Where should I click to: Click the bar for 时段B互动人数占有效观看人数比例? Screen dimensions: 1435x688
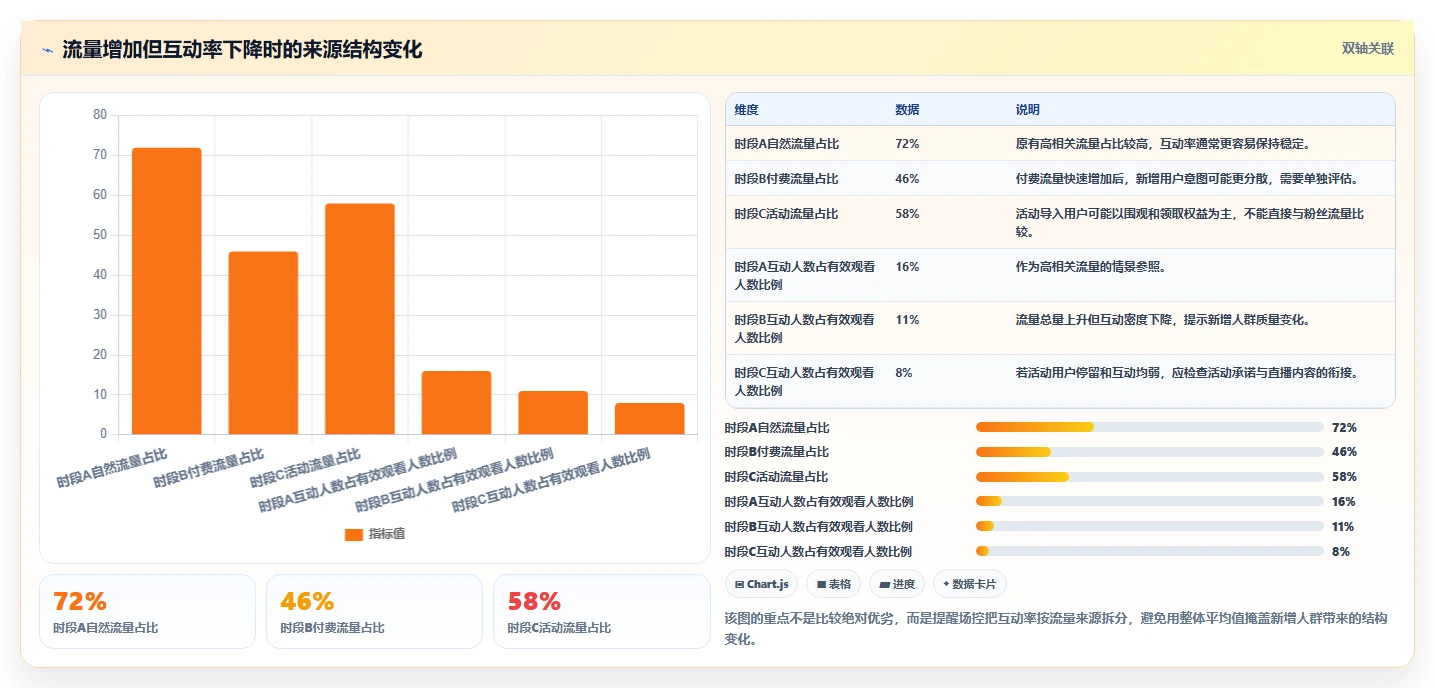[x=553, y=413]
